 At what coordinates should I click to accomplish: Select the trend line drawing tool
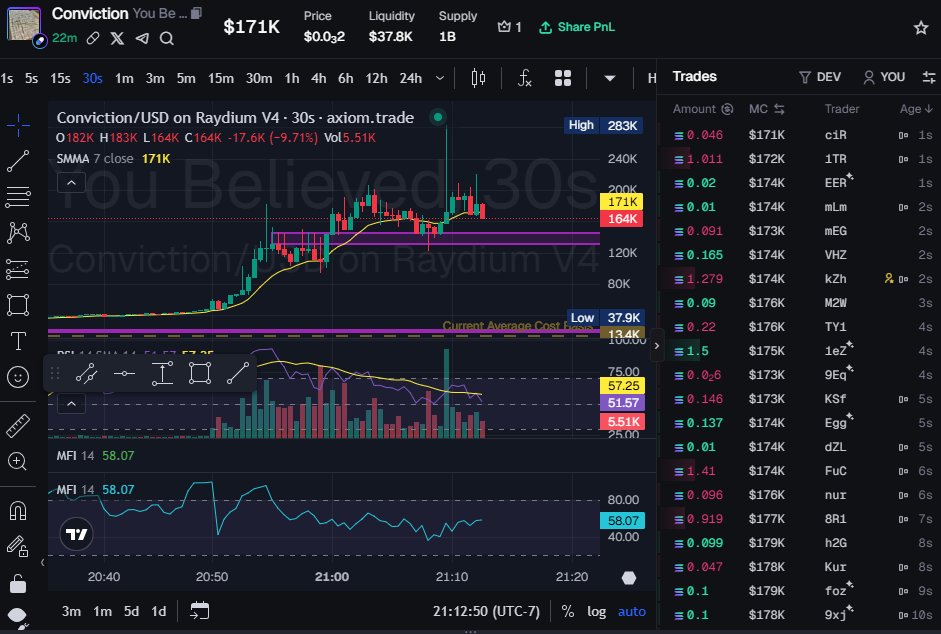pyautogui.click(x=18, y=161)
